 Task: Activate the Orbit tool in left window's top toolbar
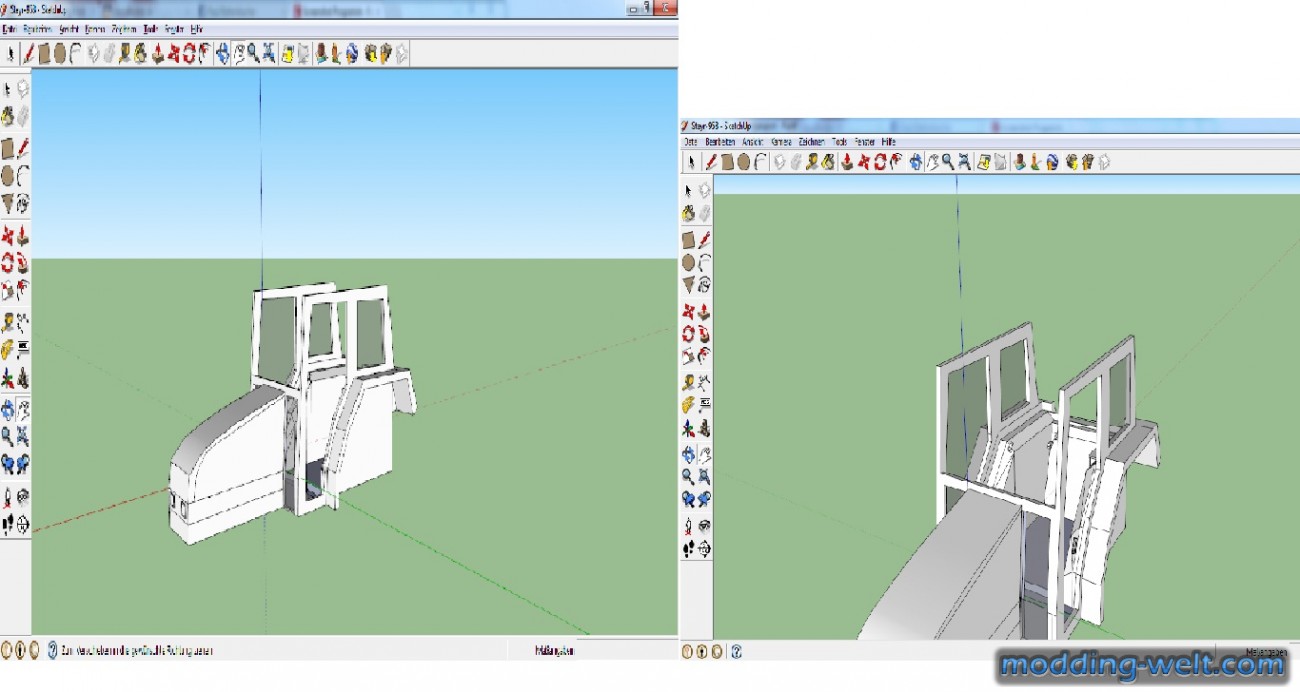[x=223, y=53]
